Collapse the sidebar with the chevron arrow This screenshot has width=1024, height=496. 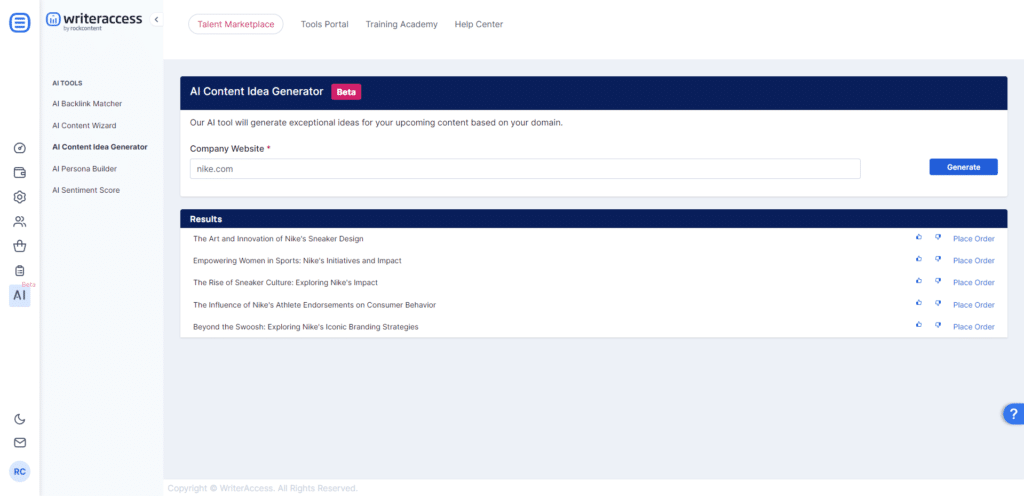156,19
